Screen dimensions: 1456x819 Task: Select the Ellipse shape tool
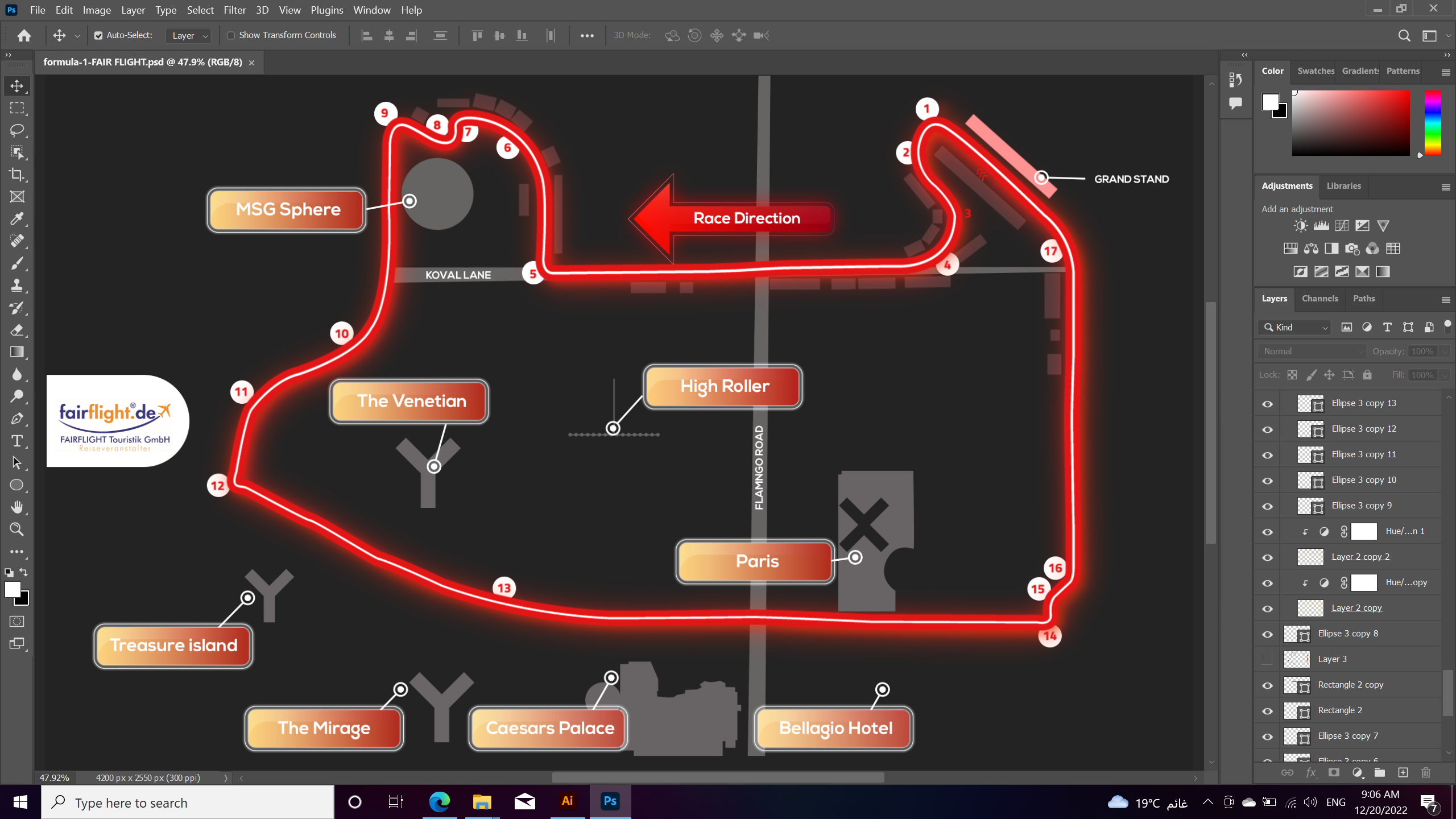click(x=17, y=485)
